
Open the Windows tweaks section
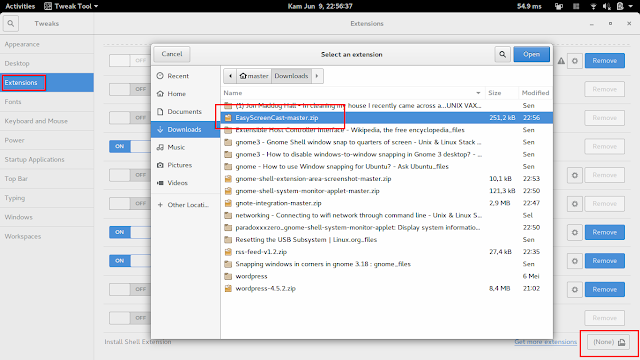pos(47,217)
